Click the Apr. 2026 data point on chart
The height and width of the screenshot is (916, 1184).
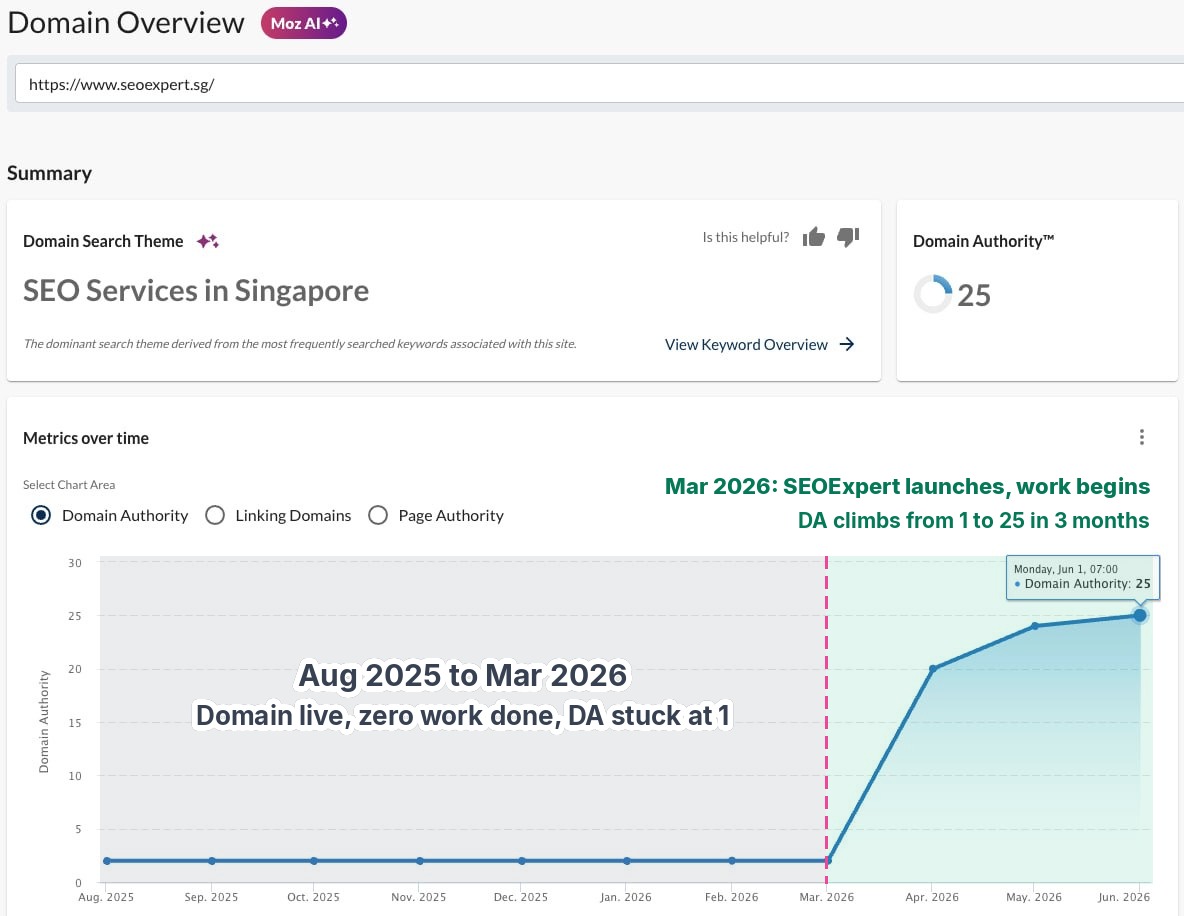click(x=933, y=668)
